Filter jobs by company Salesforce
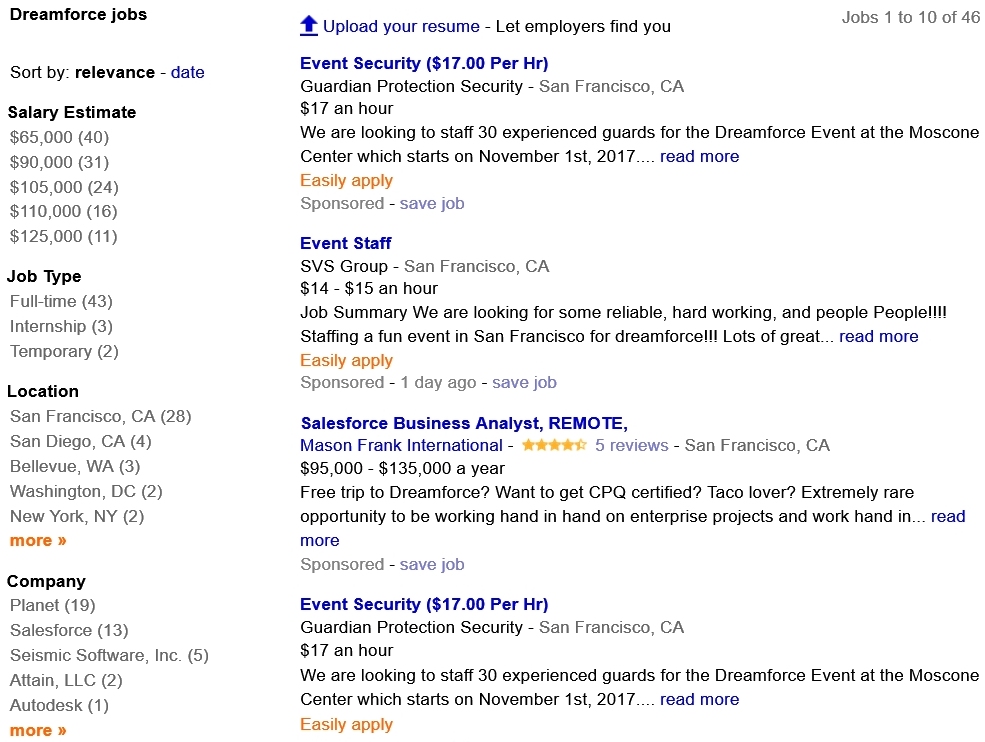Screen dimensions: 985x742 click(69, 630)
